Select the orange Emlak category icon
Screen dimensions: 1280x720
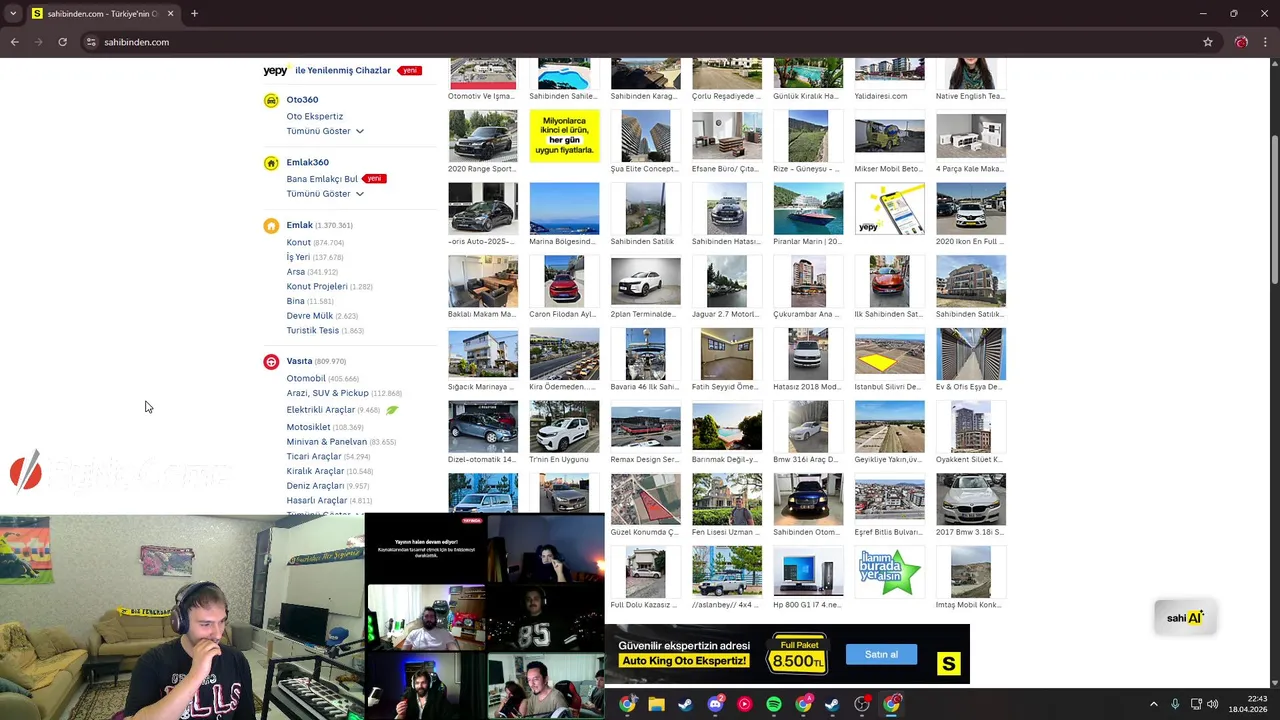[x=271, y=226]
